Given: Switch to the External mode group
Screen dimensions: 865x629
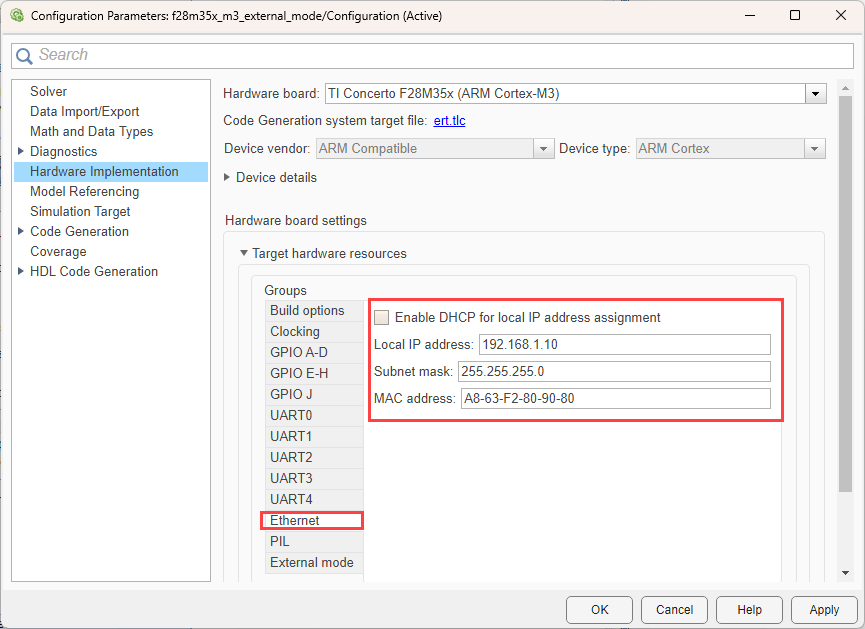Looking at the screenshot, I should coord(311,562).
